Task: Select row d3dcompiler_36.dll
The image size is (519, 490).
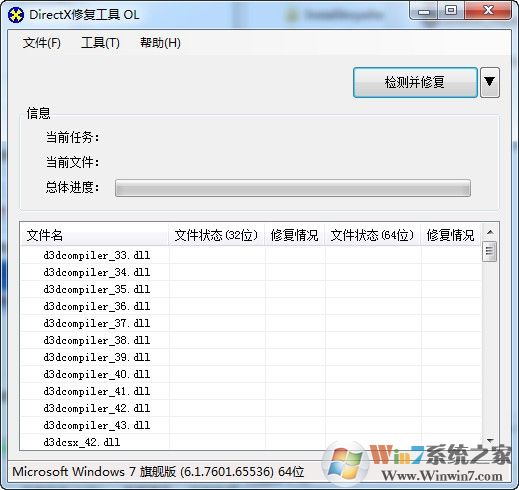Action: click(x=251, y=306)
